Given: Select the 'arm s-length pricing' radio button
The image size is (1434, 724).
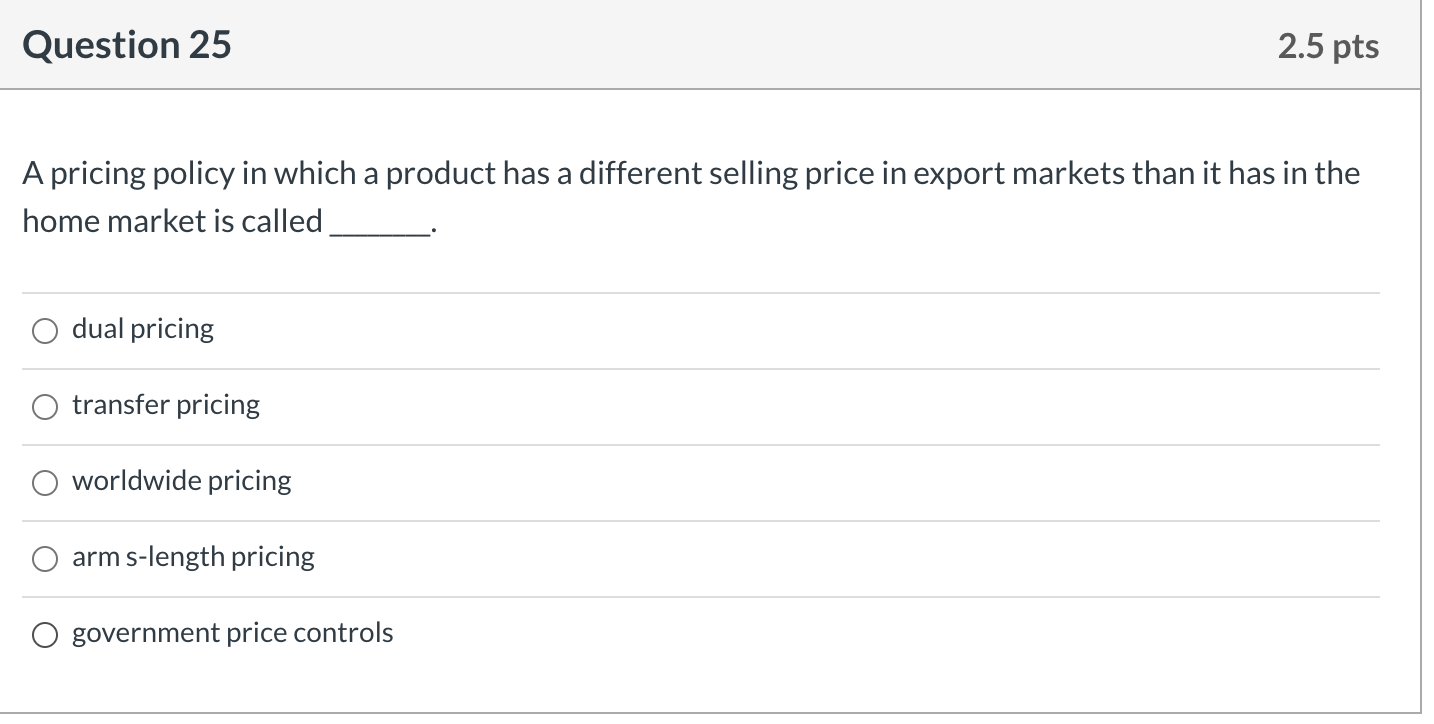Looking at the screenshot, I should tap(44, 558).
